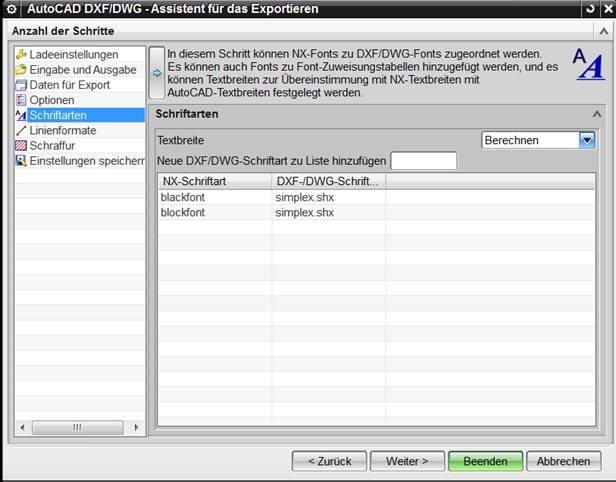Click the Daten für Export icon

click(21, 85)
